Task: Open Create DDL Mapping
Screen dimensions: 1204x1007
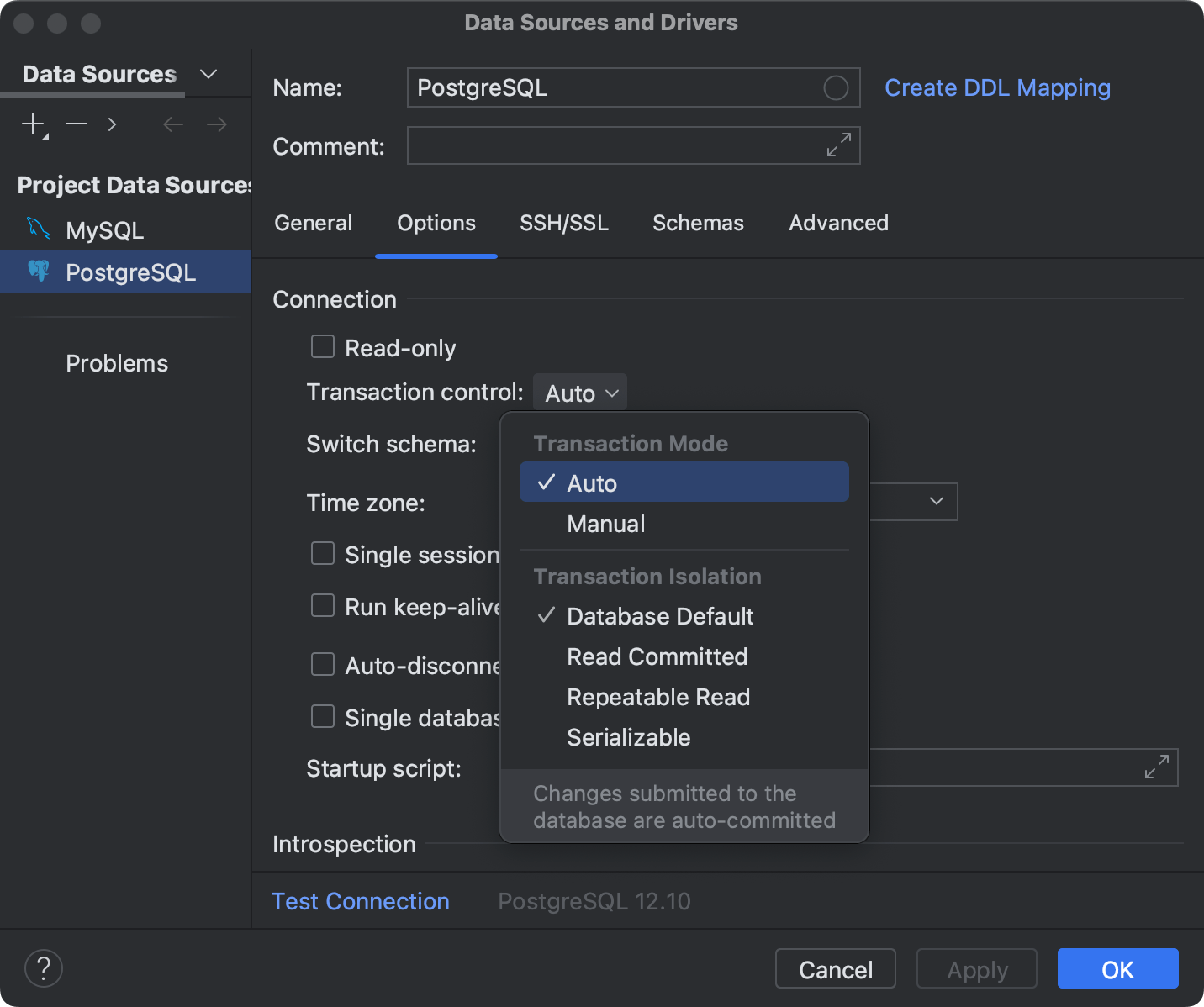Action: tap(997, 87)
